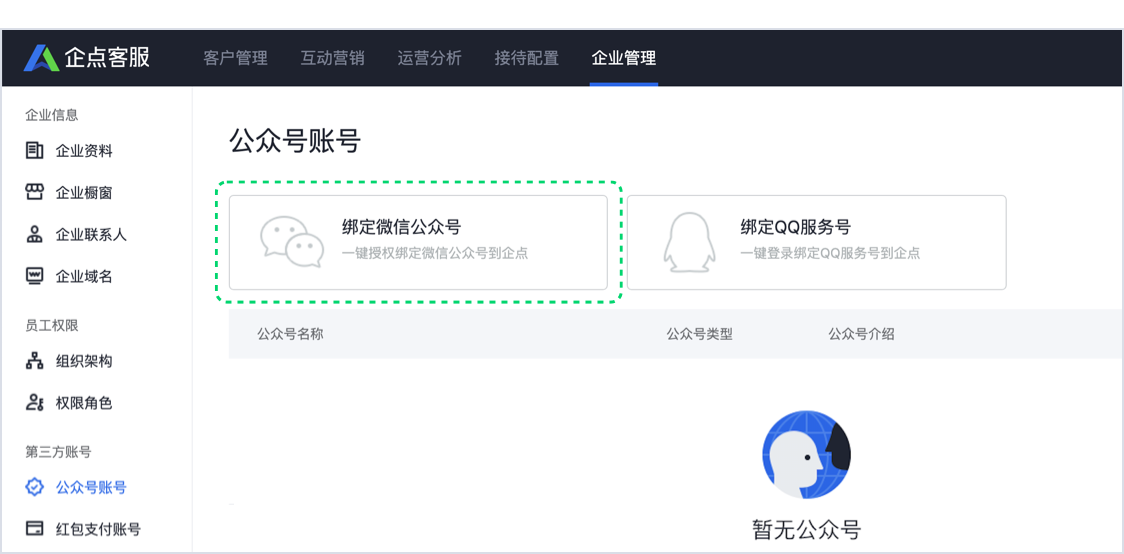This screenshot has height=554, width=1124.
Task: Click the 权限角色 user-key icon
Action: (34, 403)
